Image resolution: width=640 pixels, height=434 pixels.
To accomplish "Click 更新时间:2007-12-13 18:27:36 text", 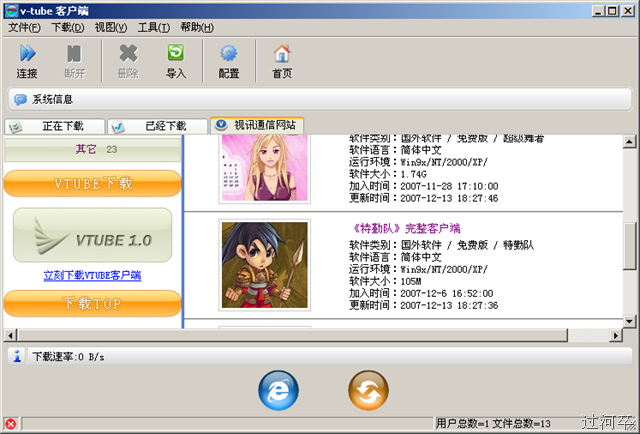I will [424, 305].
